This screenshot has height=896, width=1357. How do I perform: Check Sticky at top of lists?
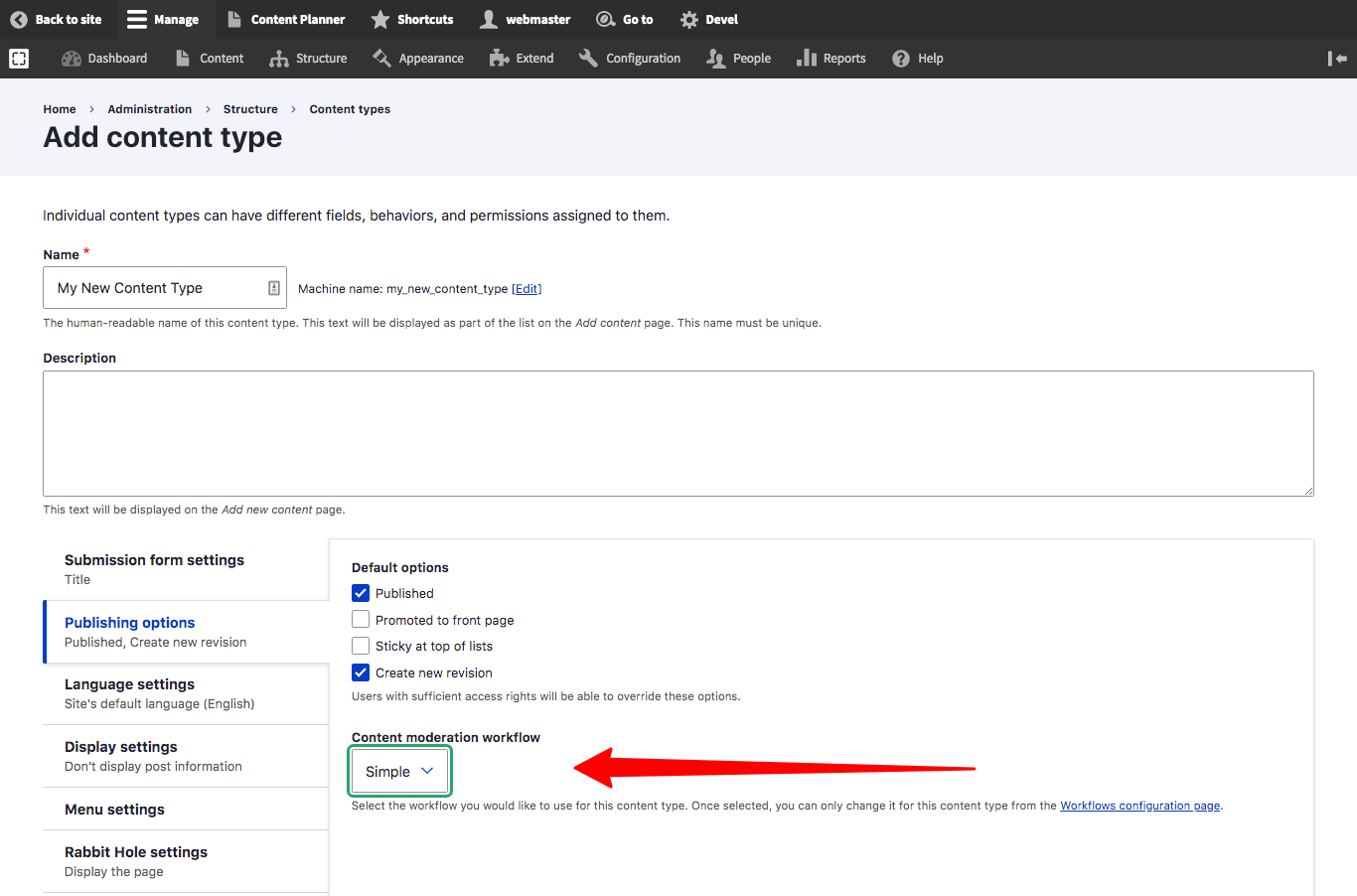[x=361, y=646]
